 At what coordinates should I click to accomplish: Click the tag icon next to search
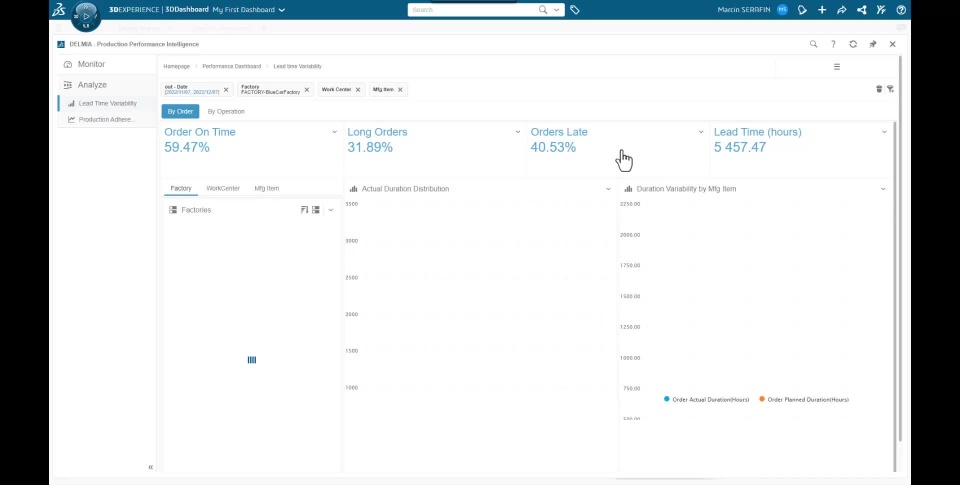click(x=574, y=10)
